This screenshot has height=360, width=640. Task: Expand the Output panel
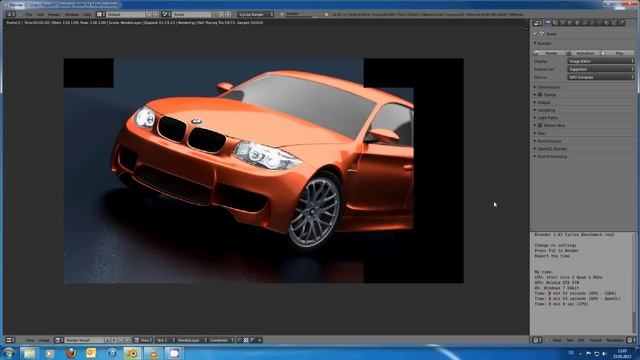[x=543, y=102]
